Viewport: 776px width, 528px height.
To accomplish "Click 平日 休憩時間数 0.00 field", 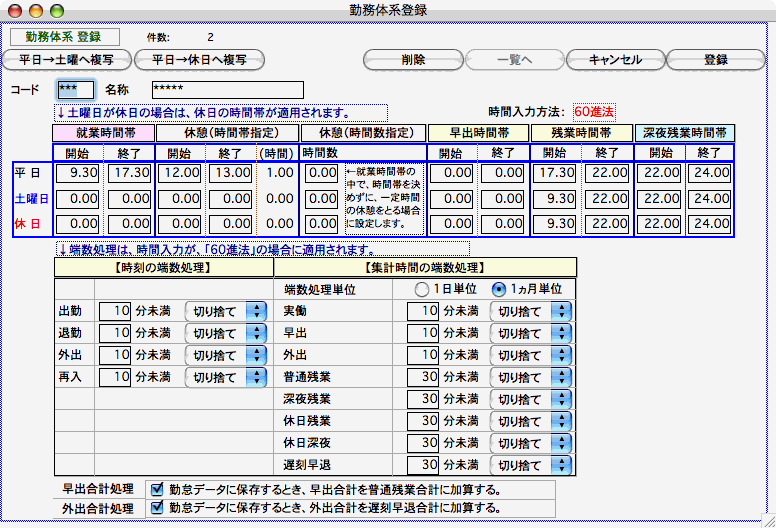I will pyautogui.click(x=321, y=173).
